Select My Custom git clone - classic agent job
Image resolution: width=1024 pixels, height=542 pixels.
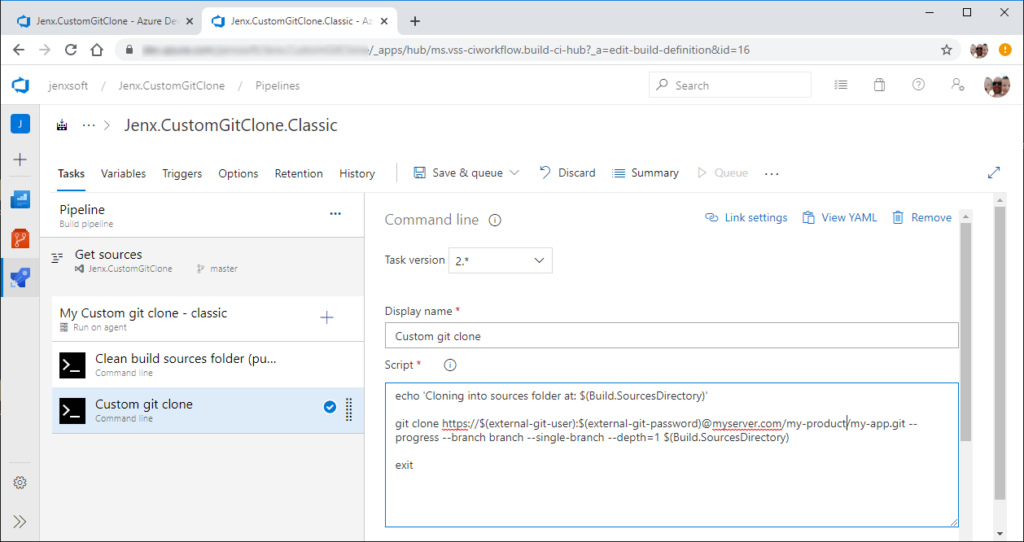click(x=208, y=319)
